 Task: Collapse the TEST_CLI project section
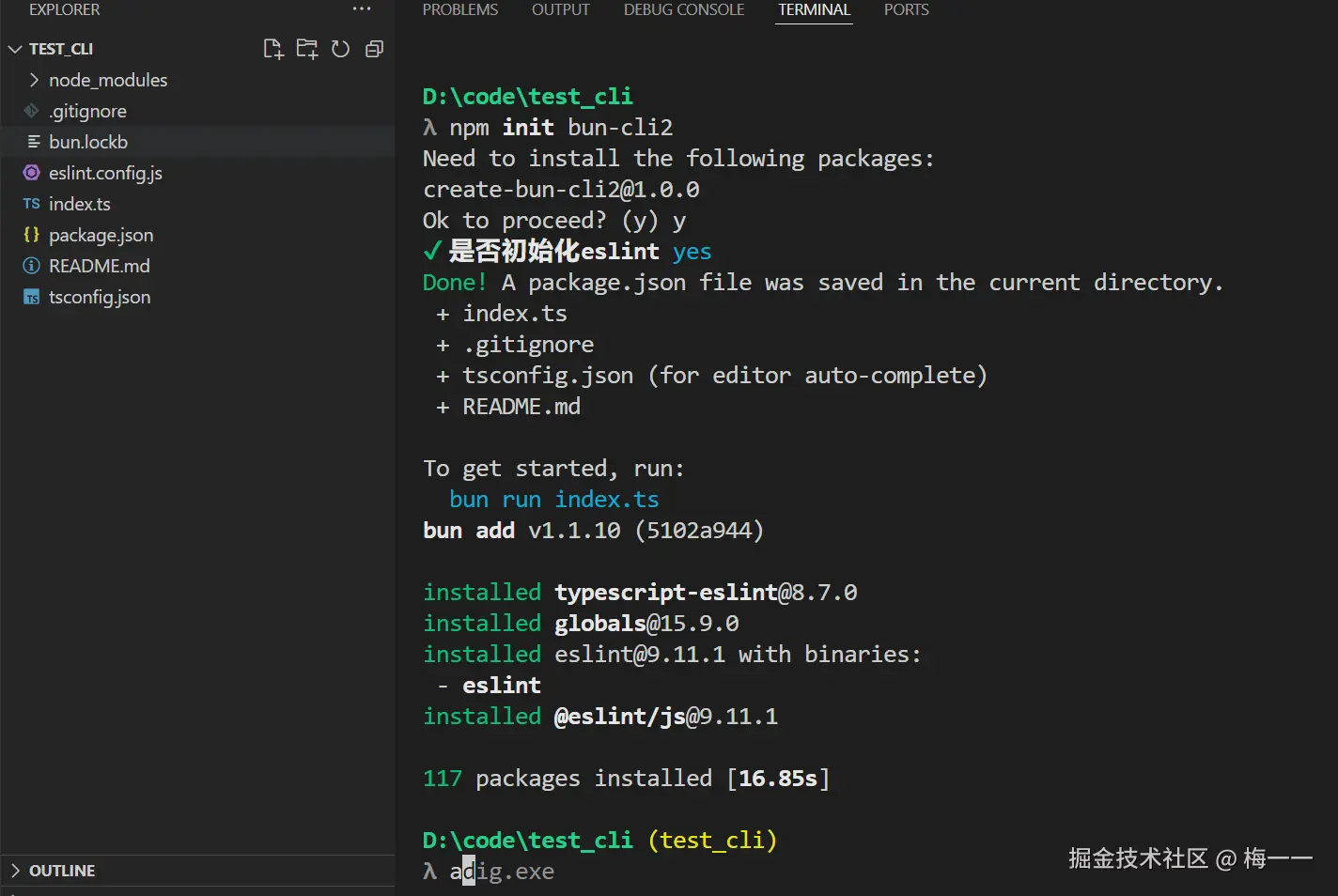click(15, 49)
